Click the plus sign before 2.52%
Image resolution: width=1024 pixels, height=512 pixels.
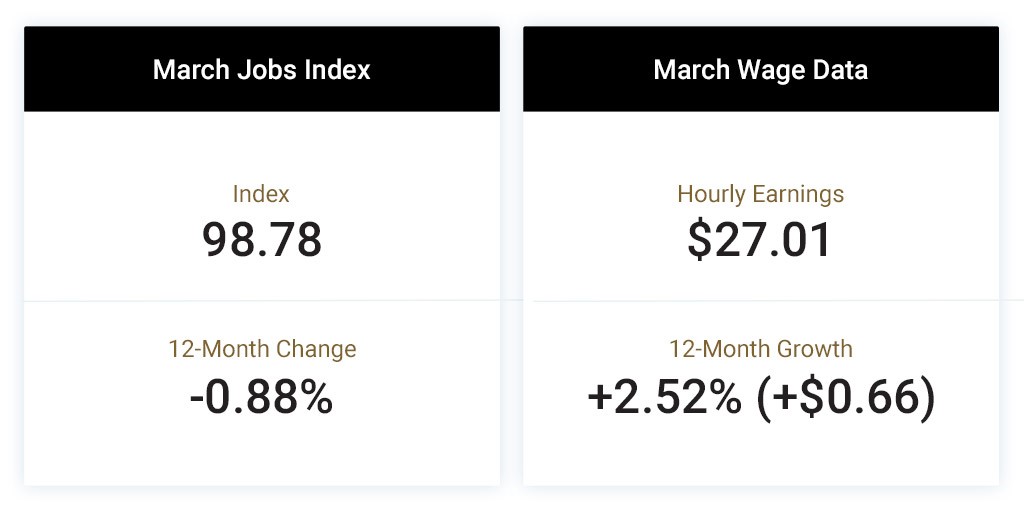click(598, 398)
